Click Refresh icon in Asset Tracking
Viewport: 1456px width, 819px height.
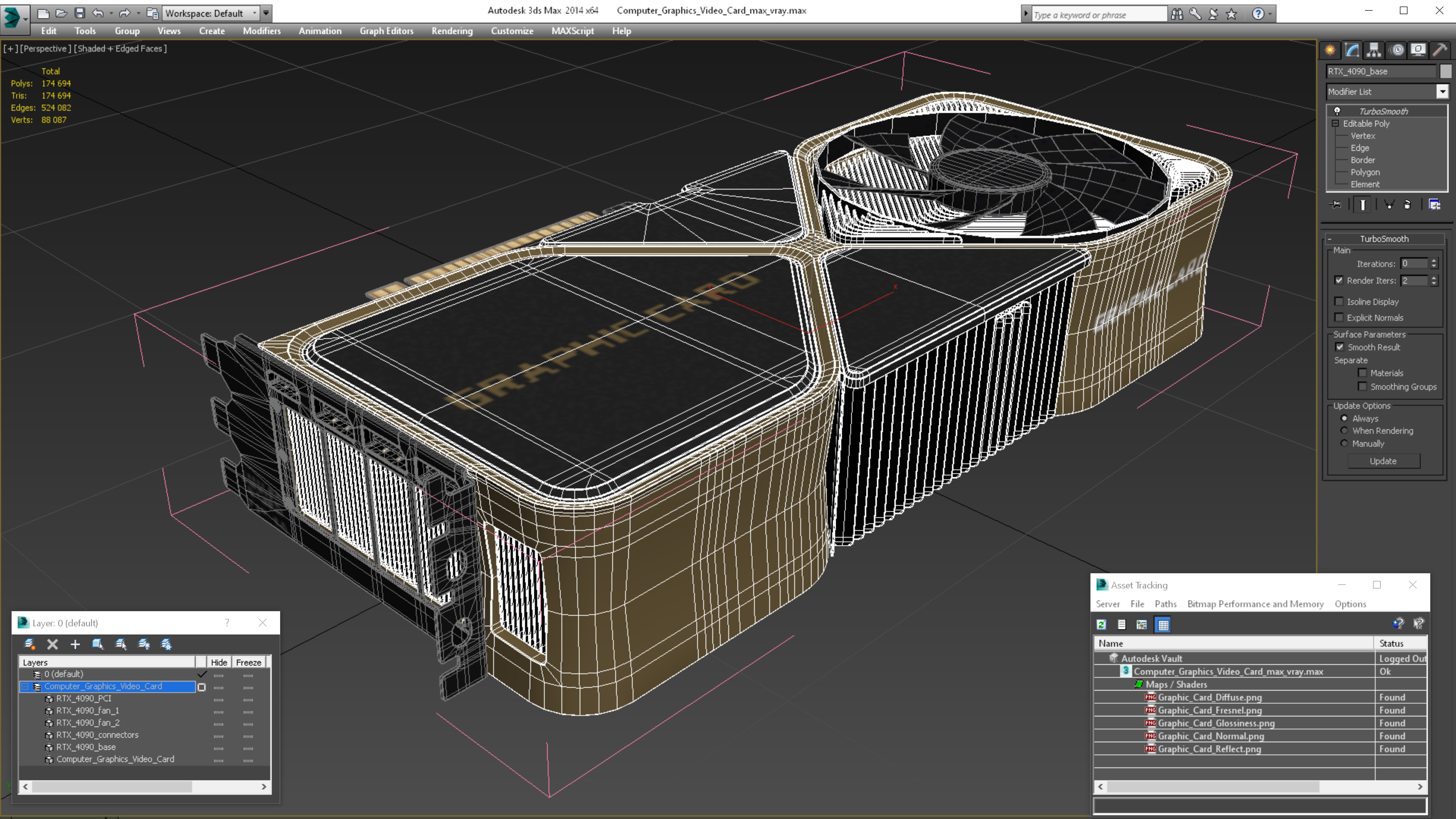[x=1102, y=624]
